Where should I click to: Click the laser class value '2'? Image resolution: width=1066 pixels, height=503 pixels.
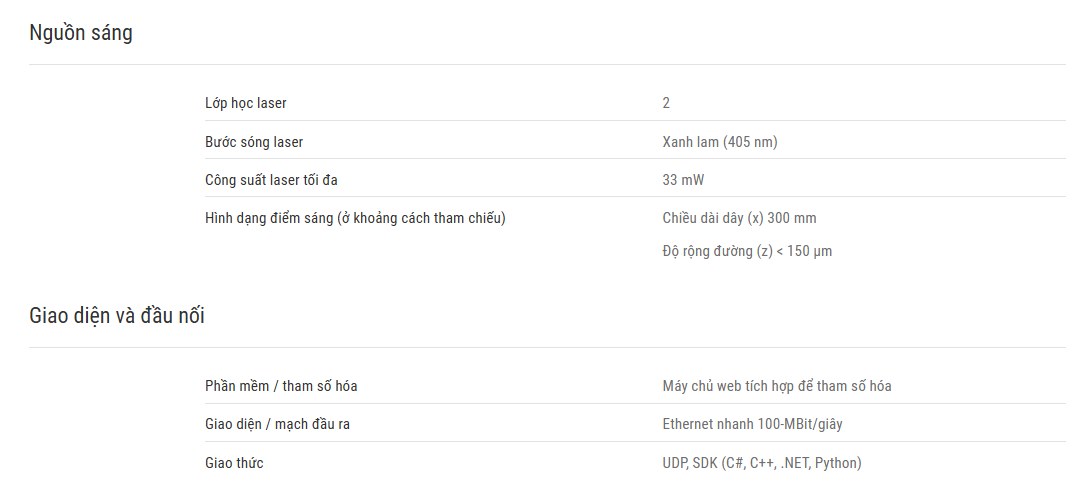click(666, 103)
